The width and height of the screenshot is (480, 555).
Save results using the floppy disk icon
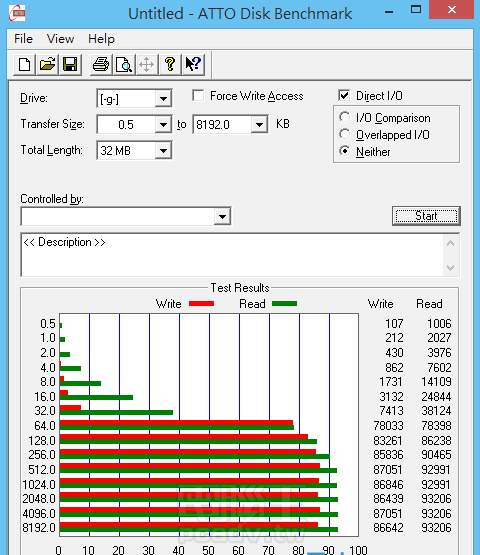pyautogui.click(x=70, y=65)
